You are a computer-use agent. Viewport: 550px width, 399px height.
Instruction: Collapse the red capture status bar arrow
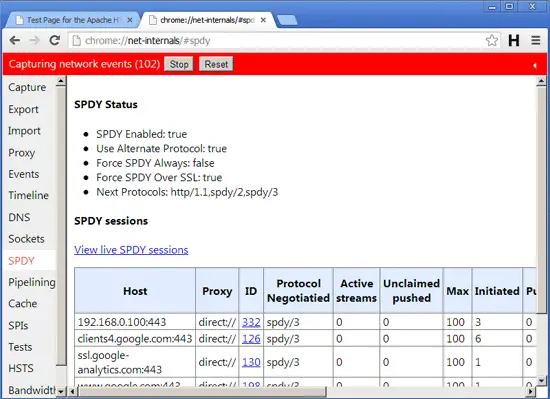click(x=535, y=65)
